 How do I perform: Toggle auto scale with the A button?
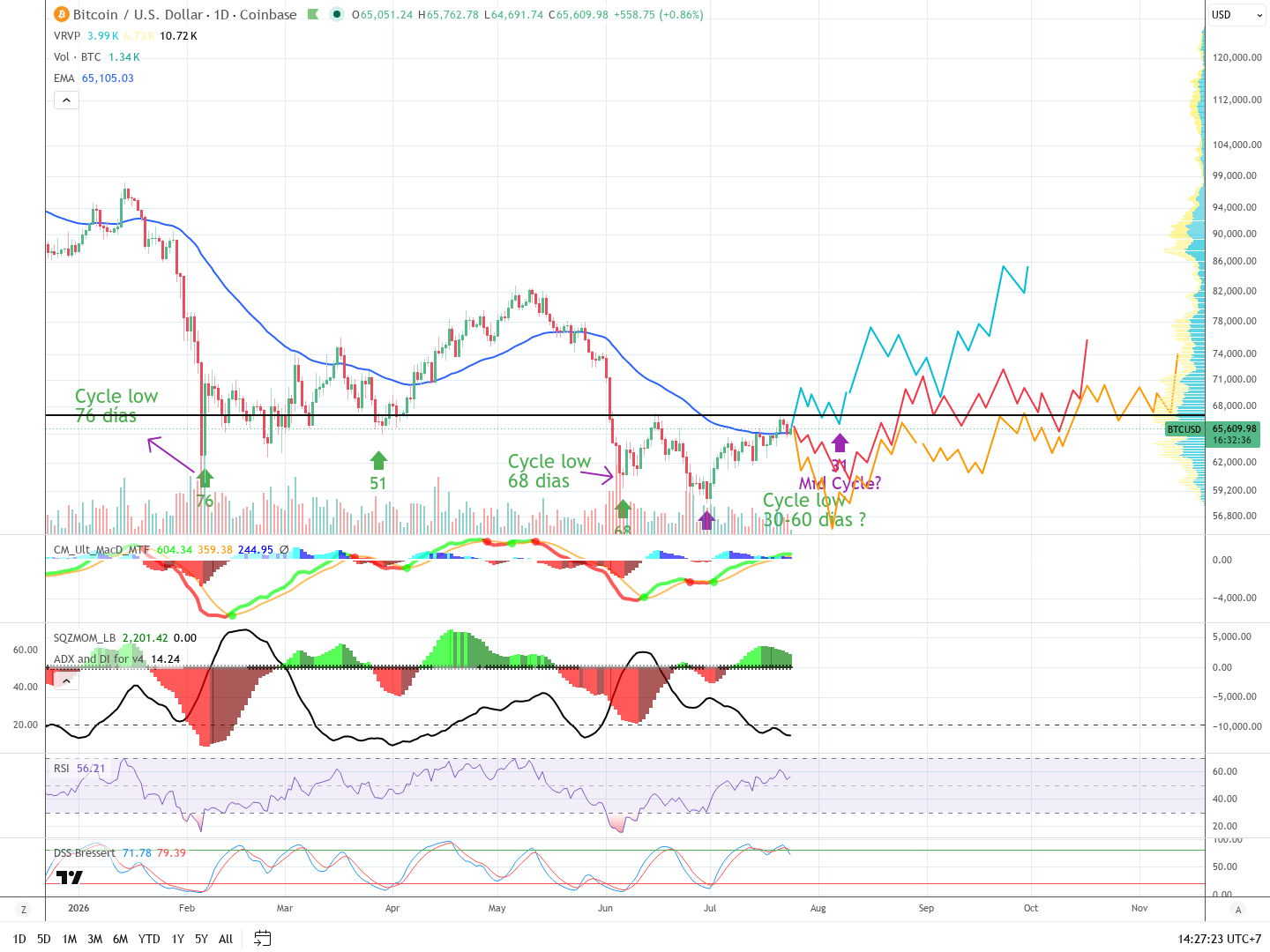1238,909
